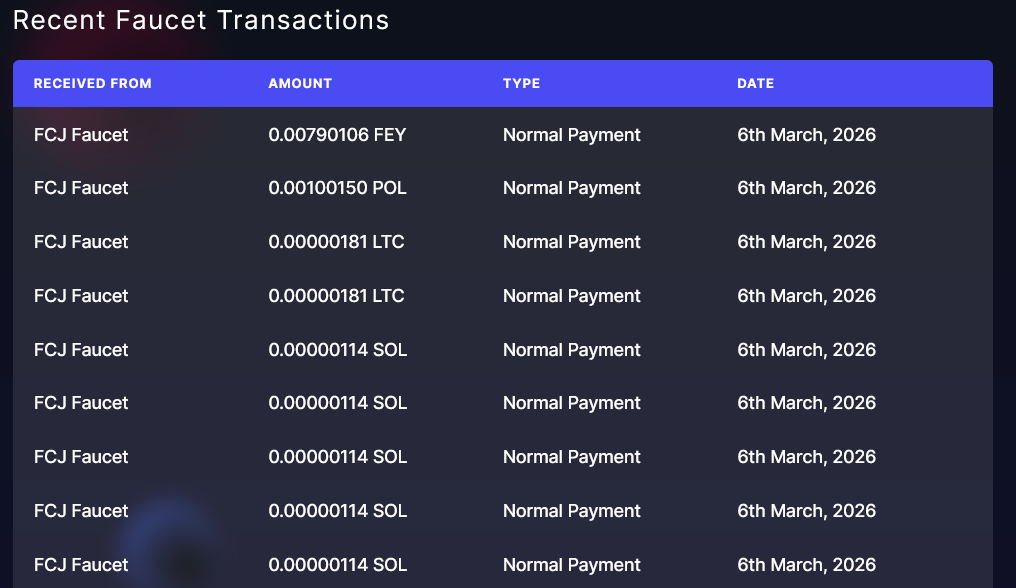Select the second 0.00000181 LTC amount
Viewport: 1016px width, 588px height.
pos(336,296)
